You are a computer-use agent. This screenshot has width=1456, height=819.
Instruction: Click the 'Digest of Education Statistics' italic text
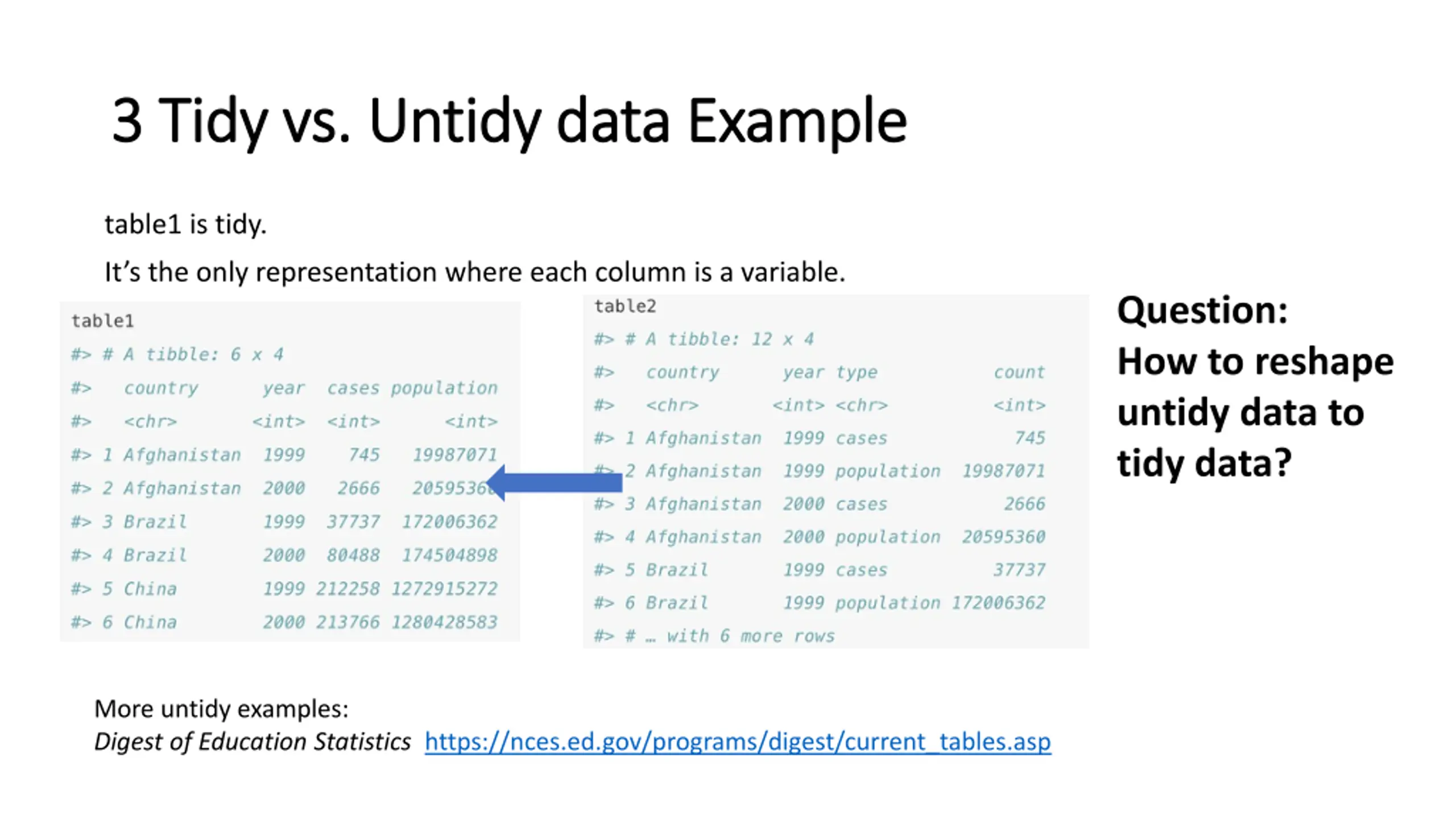click(x=253, y=742)
